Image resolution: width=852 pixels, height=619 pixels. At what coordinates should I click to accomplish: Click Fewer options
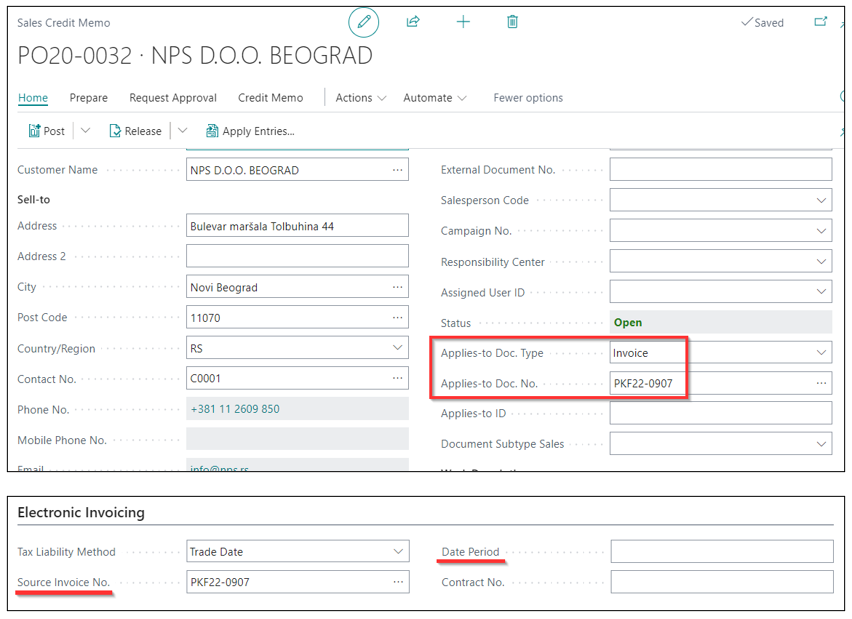click(x=528, y=98)
